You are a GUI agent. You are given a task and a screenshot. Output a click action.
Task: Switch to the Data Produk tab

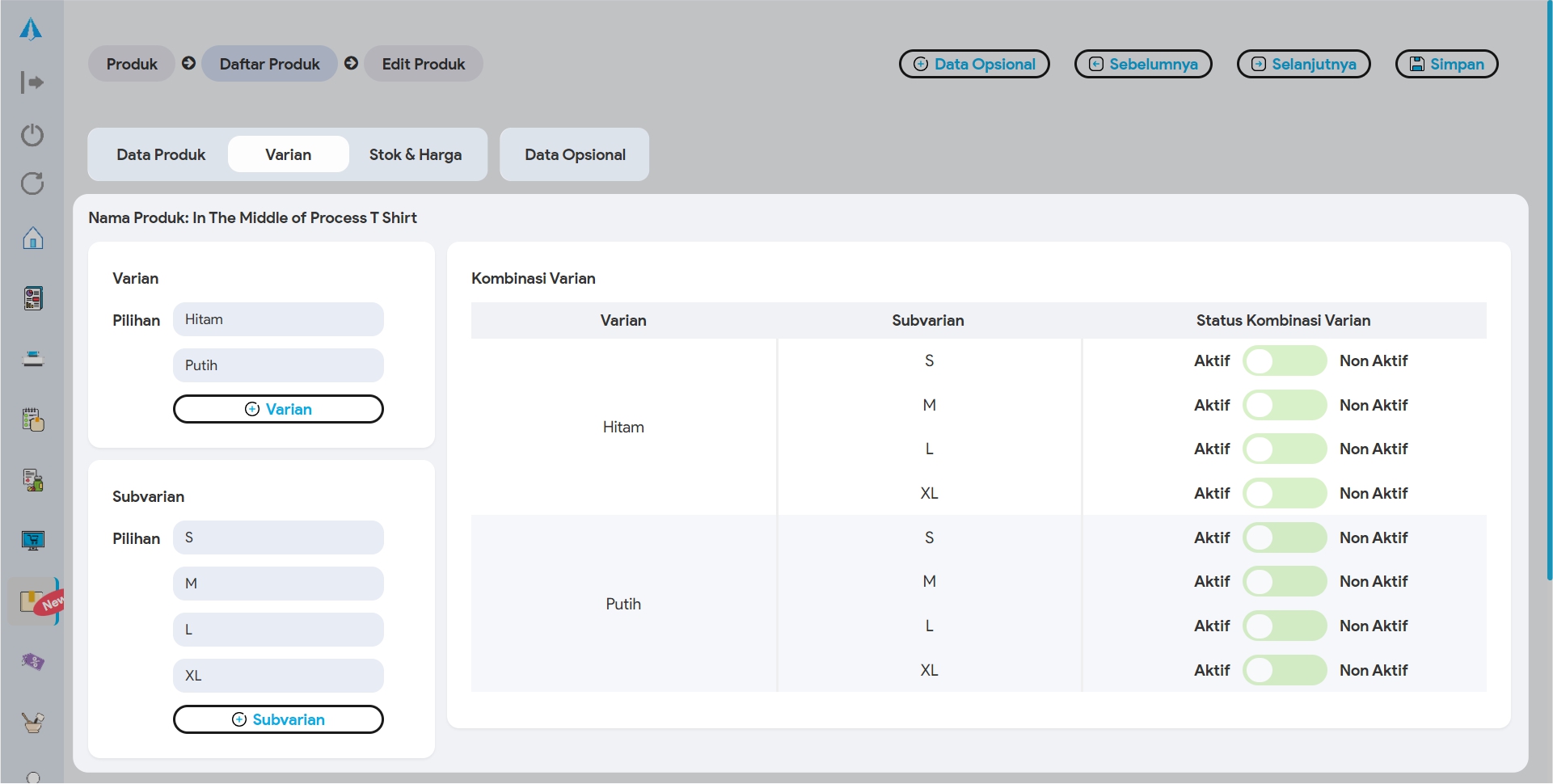click(161, 154)
